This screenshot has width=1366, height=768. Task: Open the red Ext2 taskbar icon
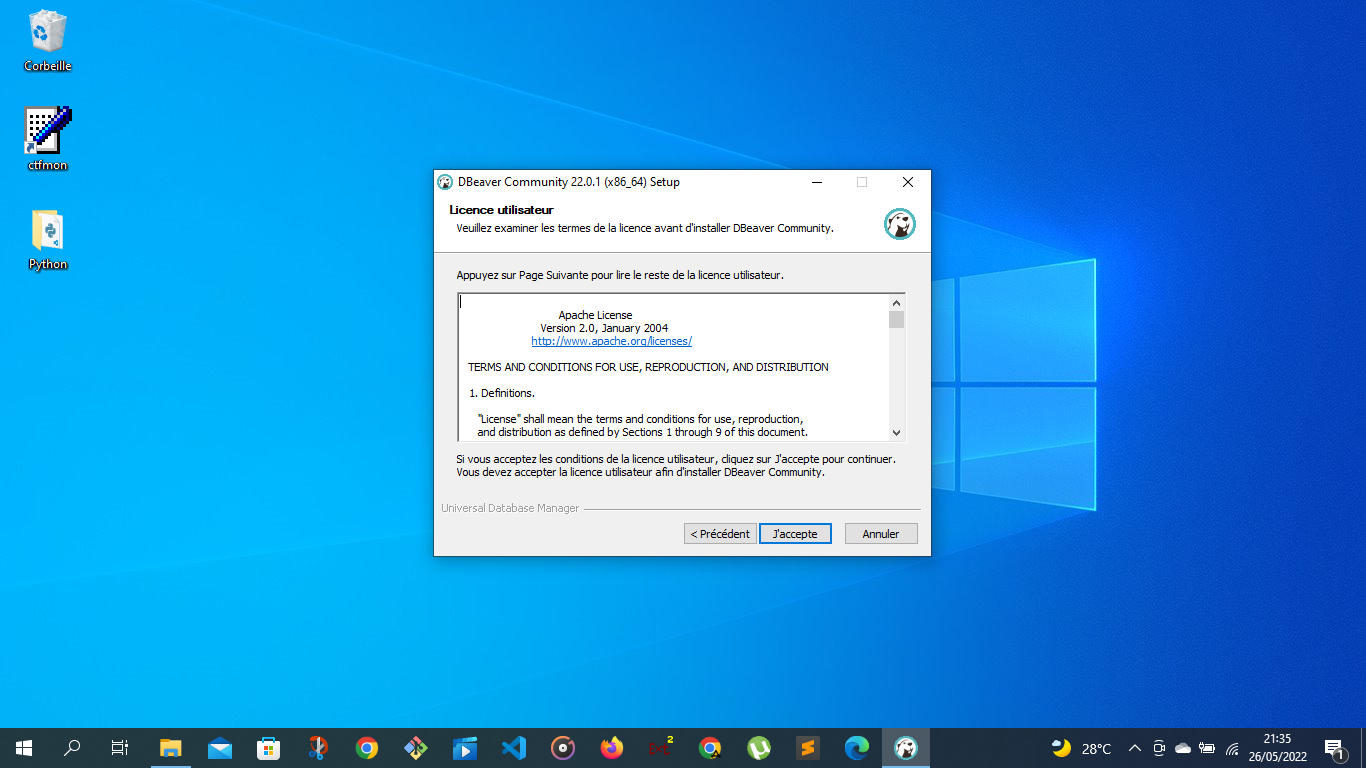click(x=661, y=748)
